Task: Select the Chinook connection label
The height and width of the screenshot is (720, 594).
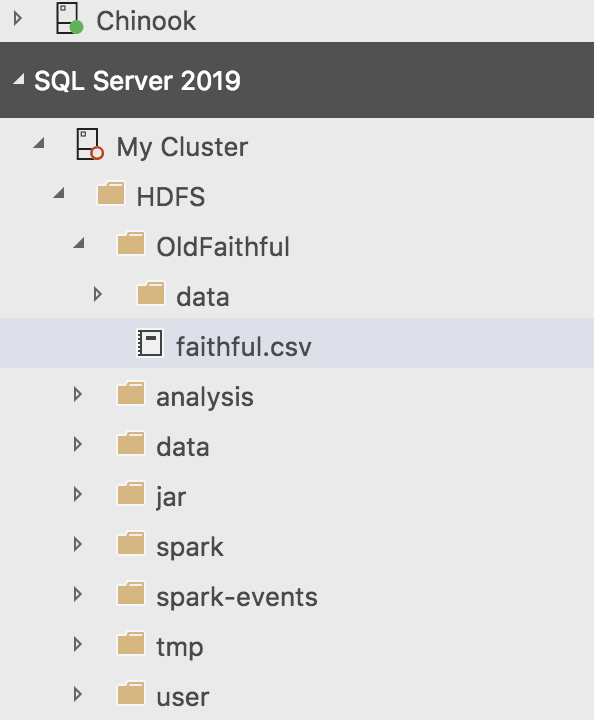Action: [x=146, y=21]
